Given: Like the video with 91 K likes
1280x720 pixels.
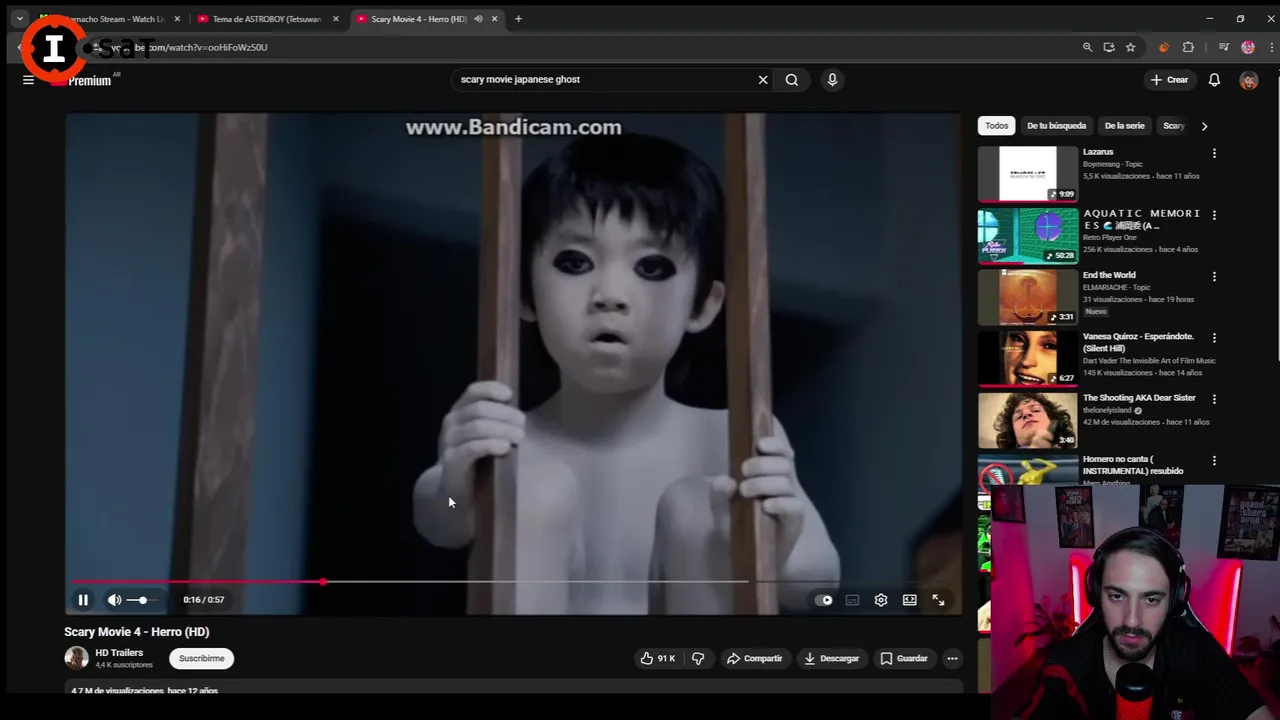Looking at the screenshot, I should tap(658, 658).
